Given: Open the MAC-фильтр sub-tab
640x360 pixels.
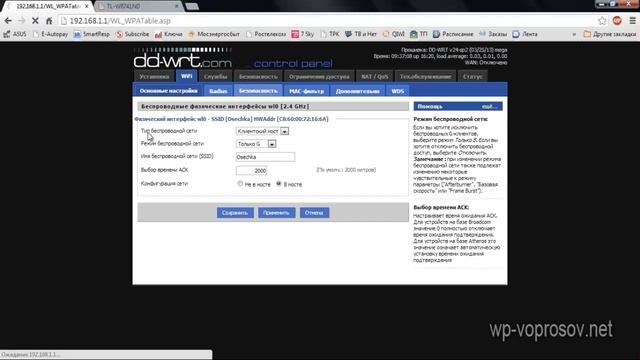Looking at the screenshot, I should click(306, 91).
